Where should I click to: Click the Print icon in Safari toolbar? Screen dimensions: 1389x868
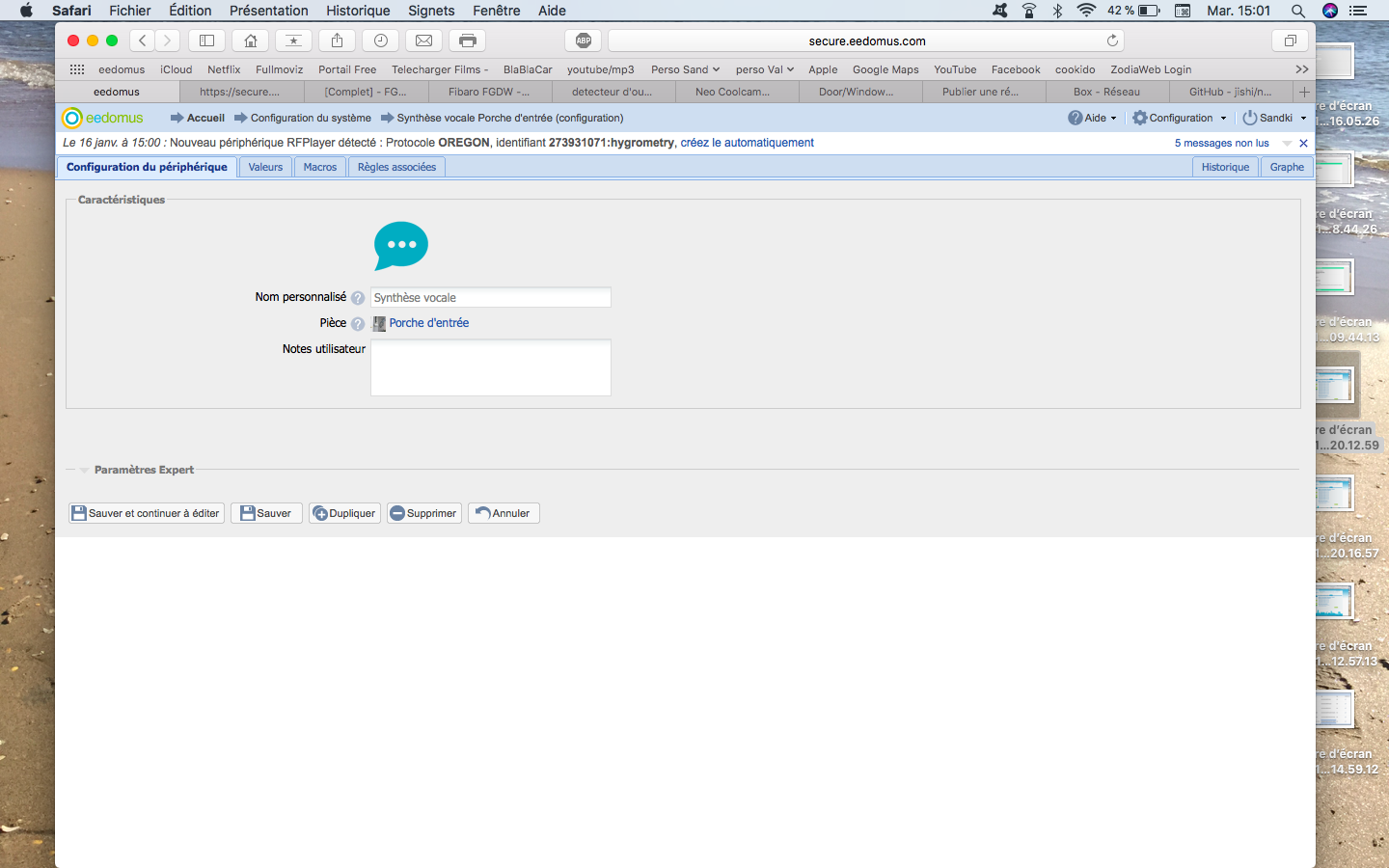(468, 41)
